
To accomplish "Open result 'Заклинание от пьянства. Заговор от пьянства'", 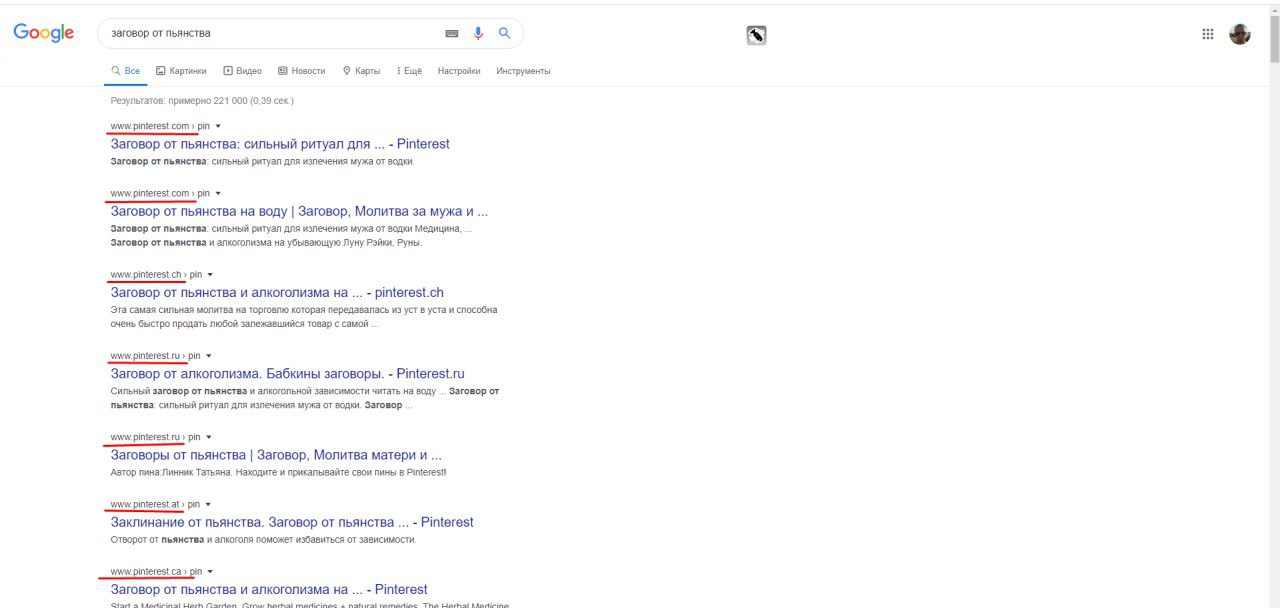I will pos(292,522).
